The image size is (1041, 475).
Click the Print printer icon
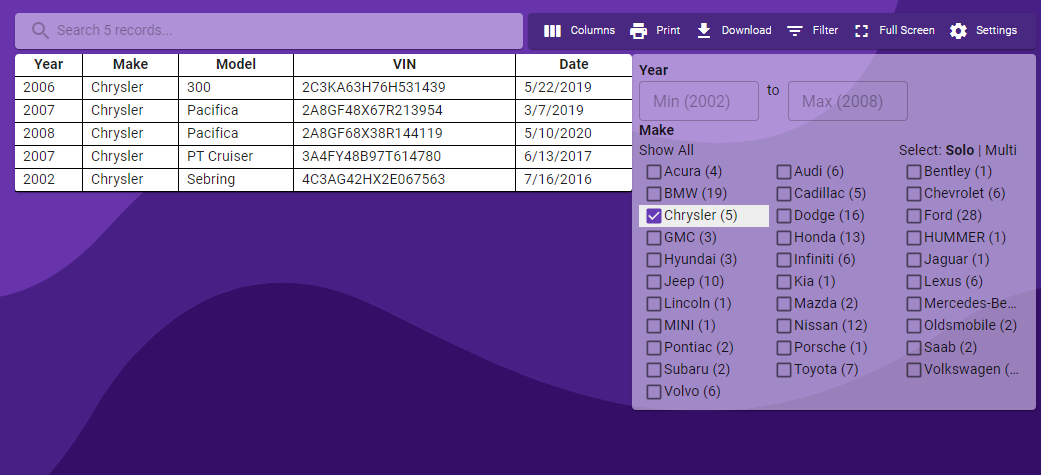[638, 31]
